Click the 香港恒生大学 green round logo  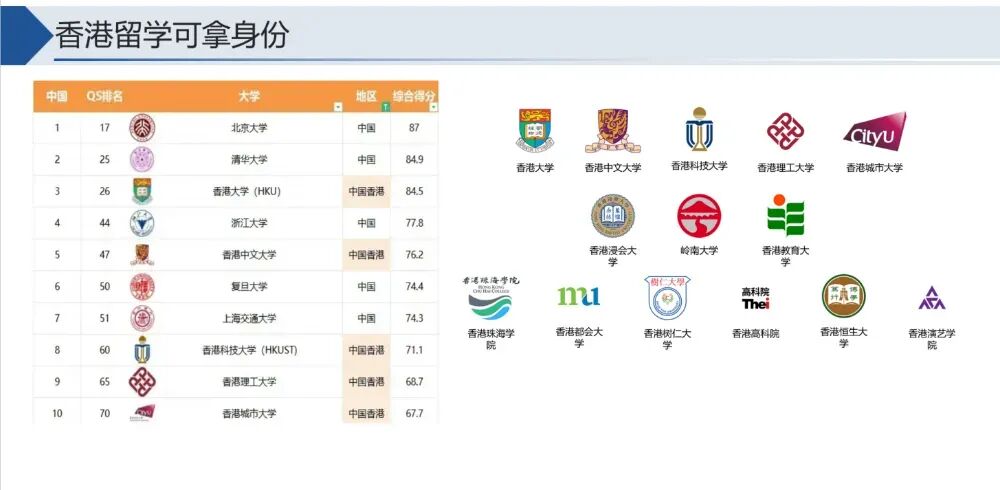pos(844,296)
